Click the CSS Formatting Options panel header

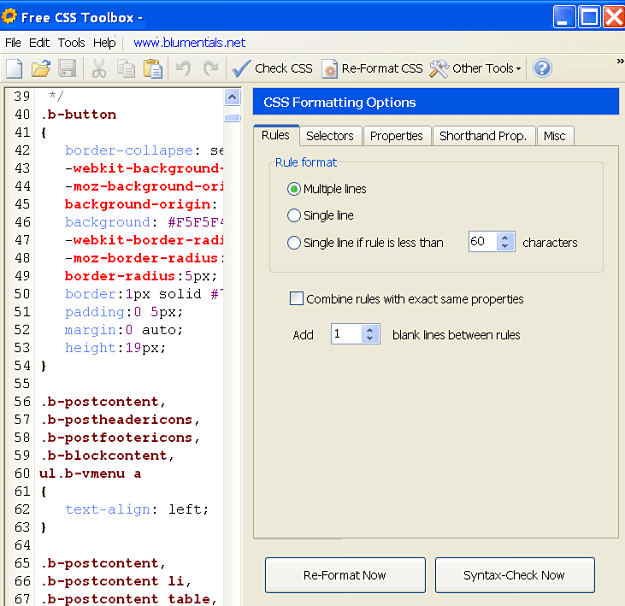(436, 102)
